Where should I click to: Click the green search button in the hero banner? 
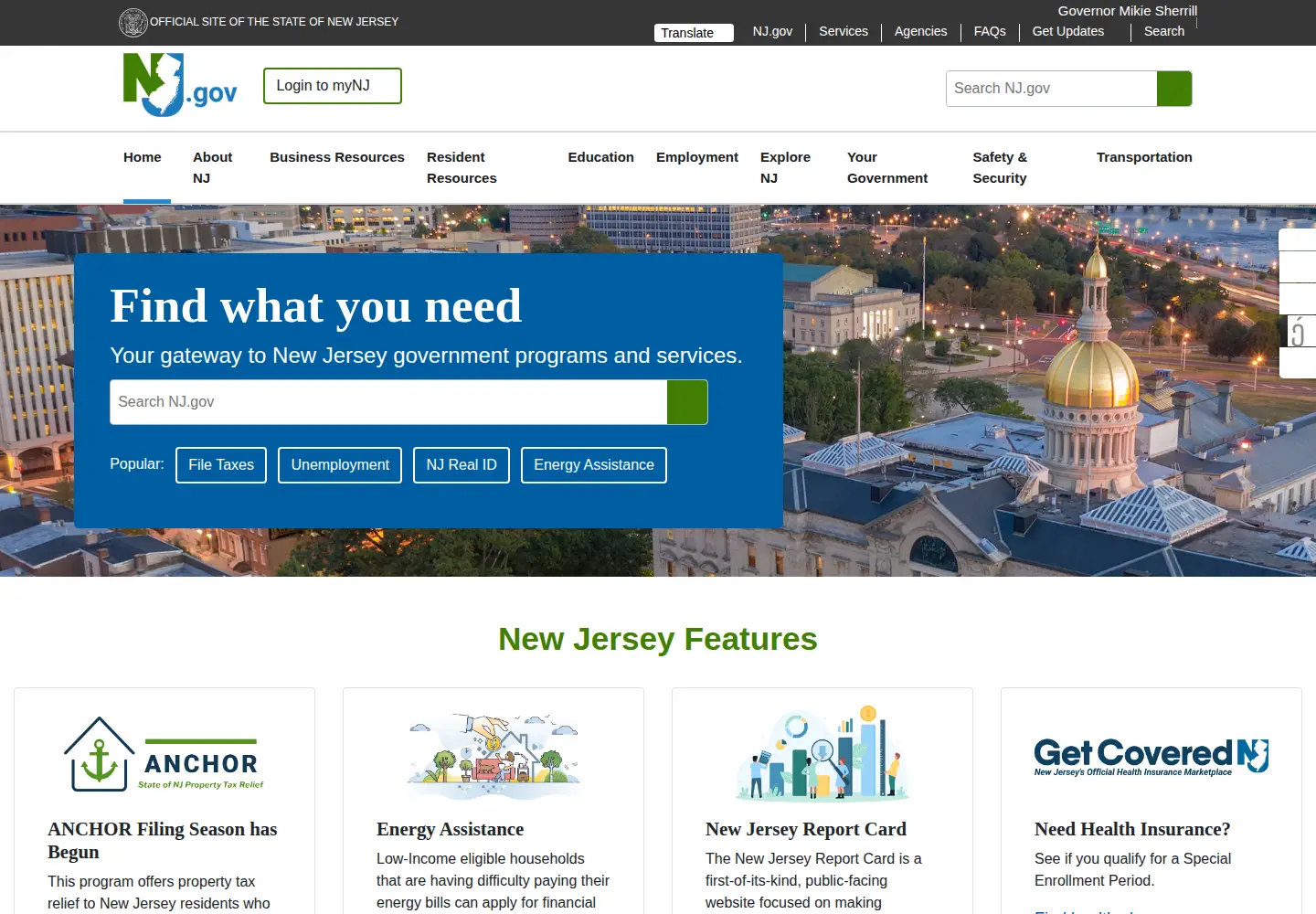pos(687,402)
